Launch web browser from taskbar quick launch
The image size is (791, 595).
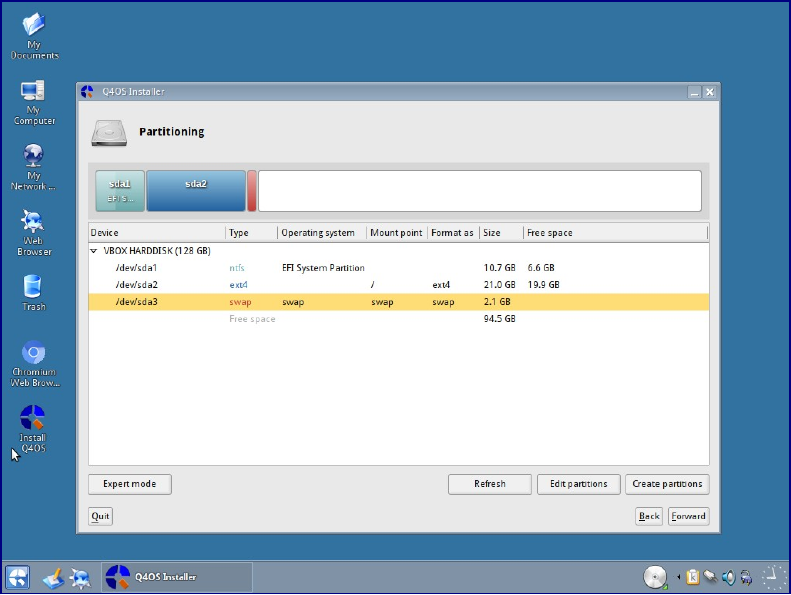pyautogui.click(x=80, y=578)
